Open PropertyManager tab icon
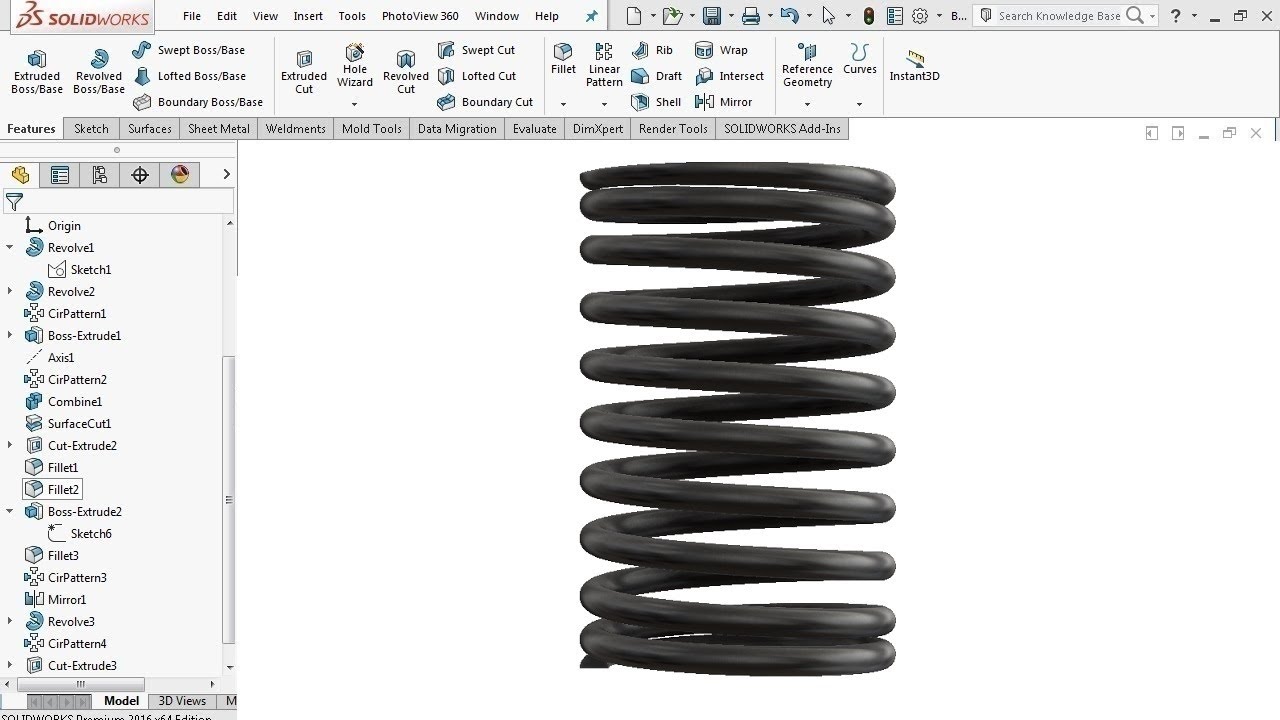The height and width of the screenshot is (720, 1280). click(60, 175)
